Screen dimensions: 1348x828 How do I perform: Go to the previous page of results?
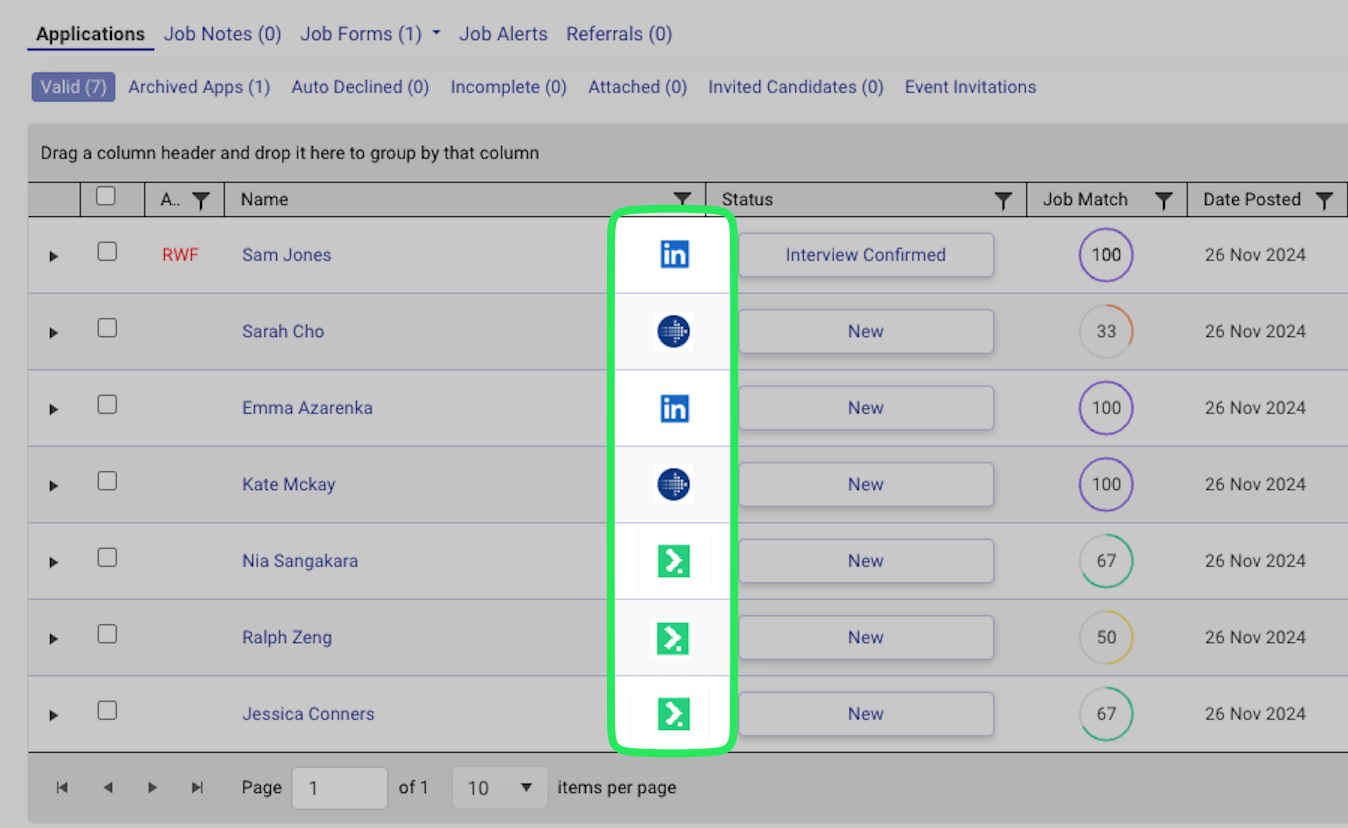pos(108,788)
